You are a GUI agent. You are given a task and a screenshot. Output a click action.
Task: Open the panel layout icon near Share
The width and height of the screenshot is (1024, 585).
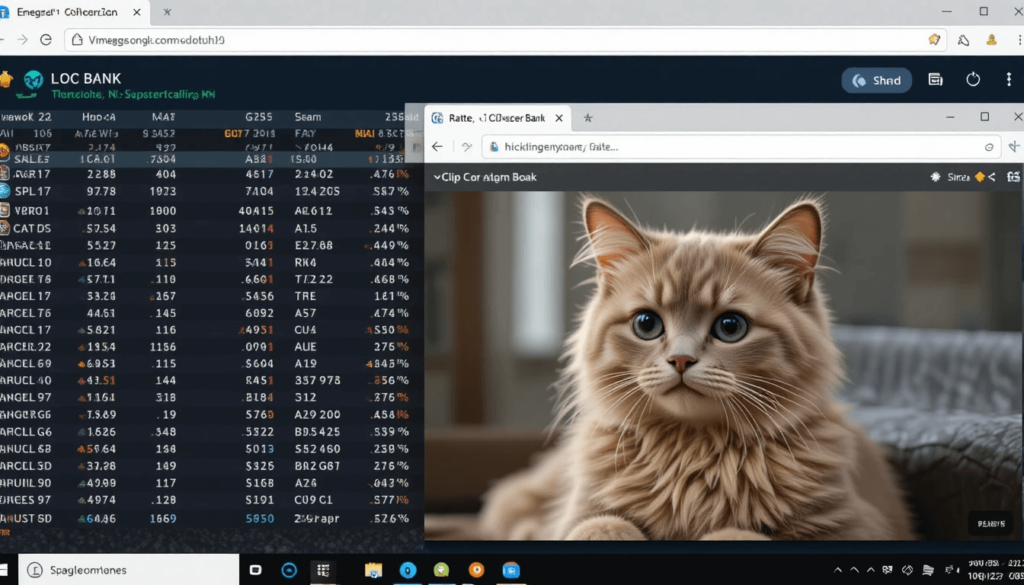pos(935,79)
